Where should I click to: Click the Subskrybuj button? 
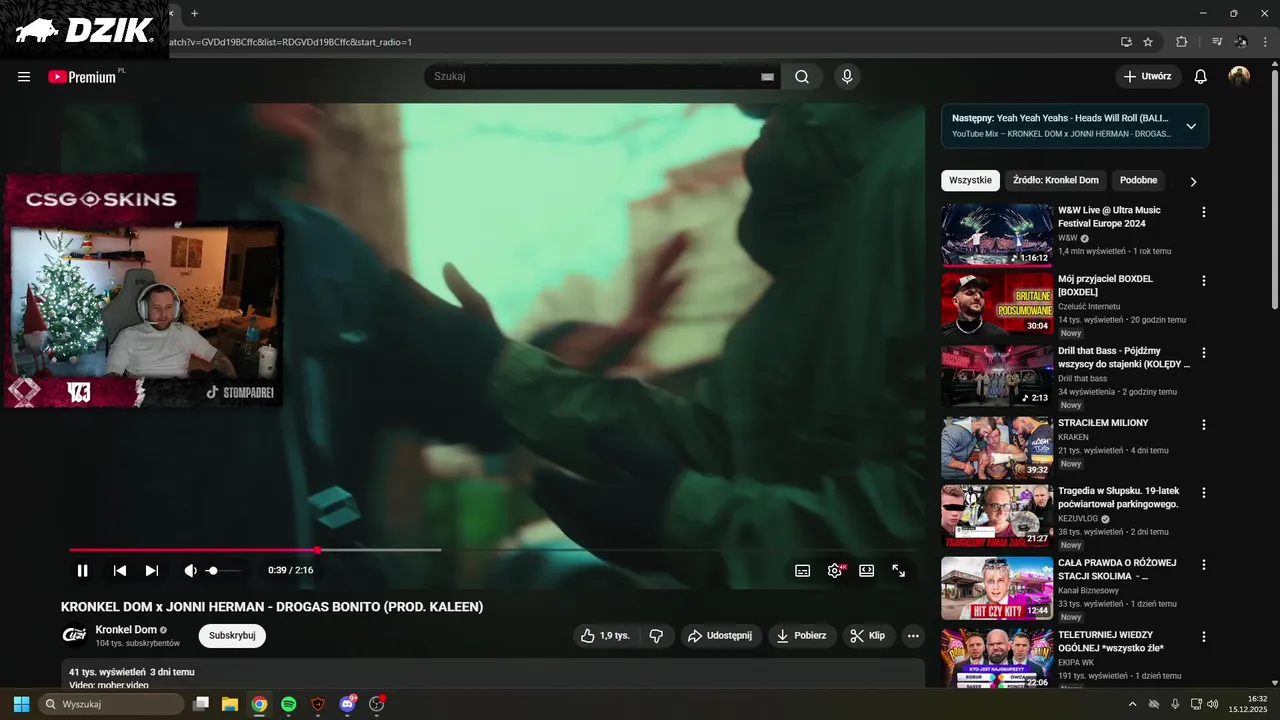(x=232, y=636)
